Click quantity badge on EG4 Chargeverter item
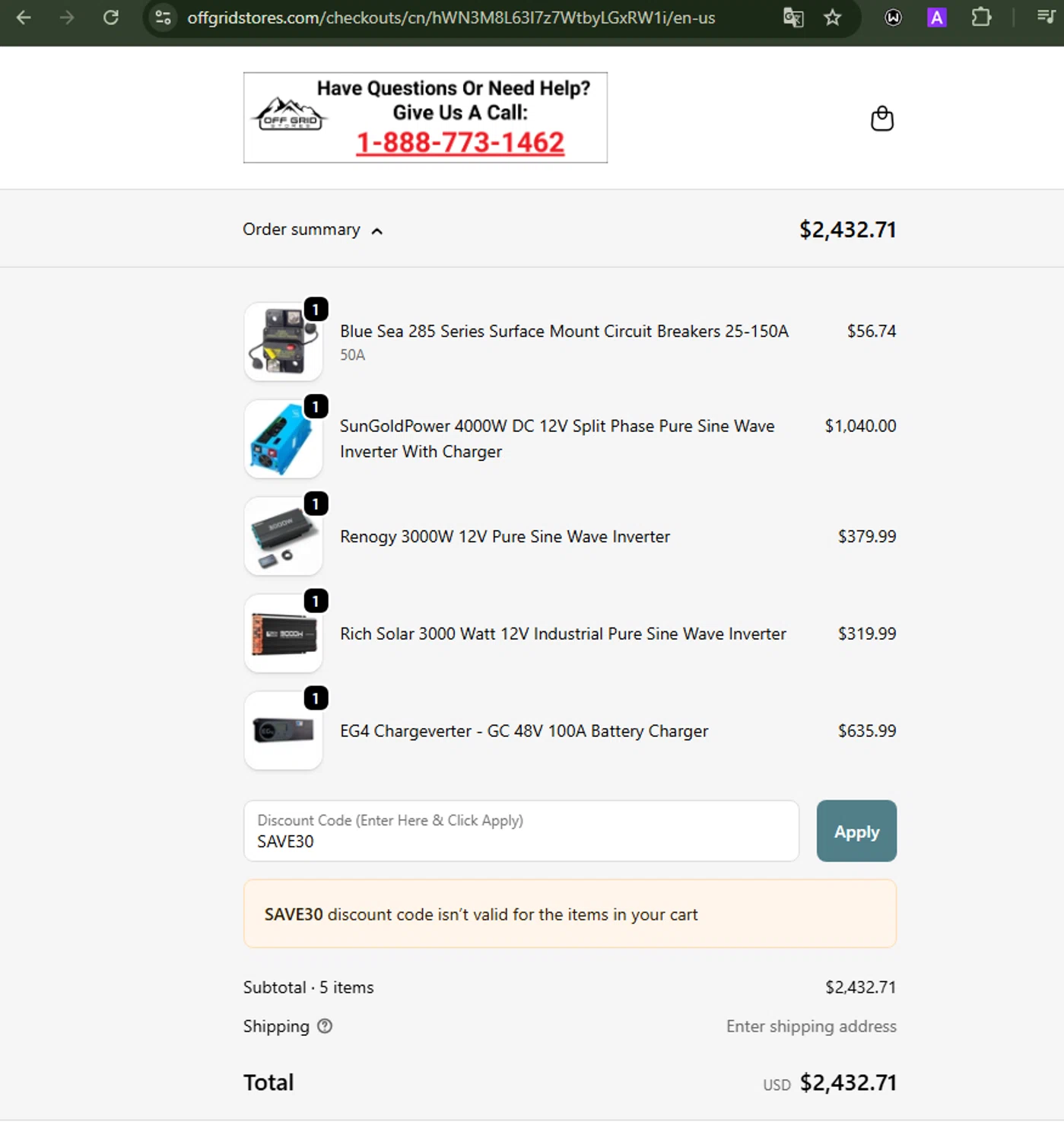Screen dimensions: 1064x1141 tap(316, 698)
